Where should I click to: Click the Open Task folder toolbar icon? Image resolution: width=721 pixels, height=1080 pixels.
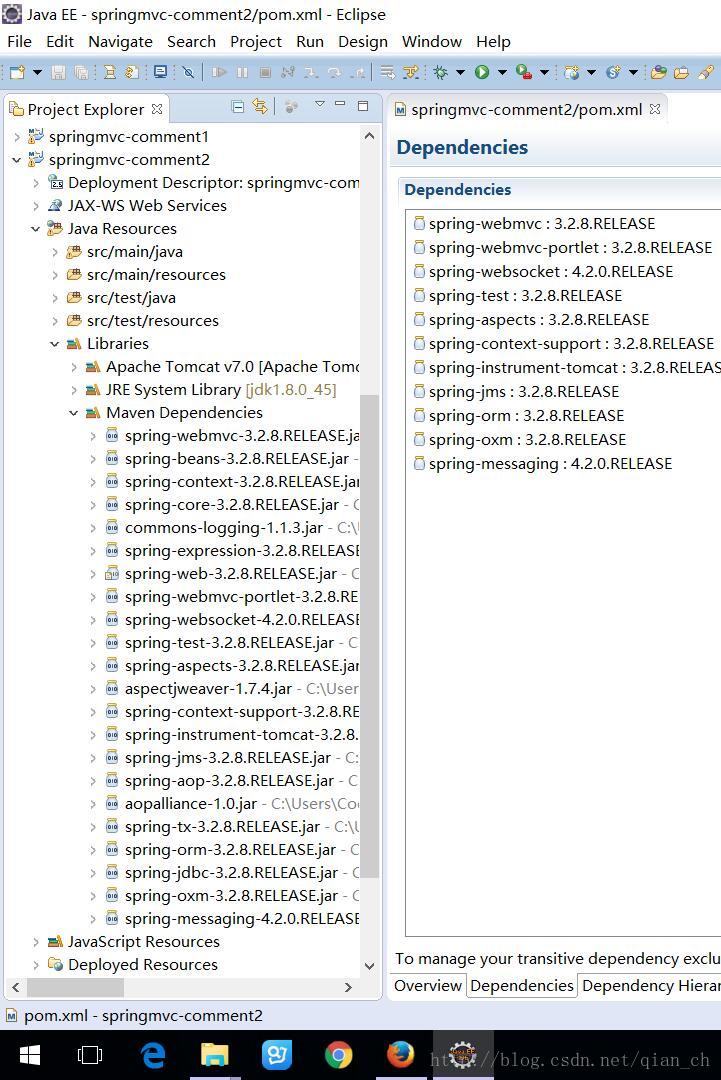(x=681, y=72)
